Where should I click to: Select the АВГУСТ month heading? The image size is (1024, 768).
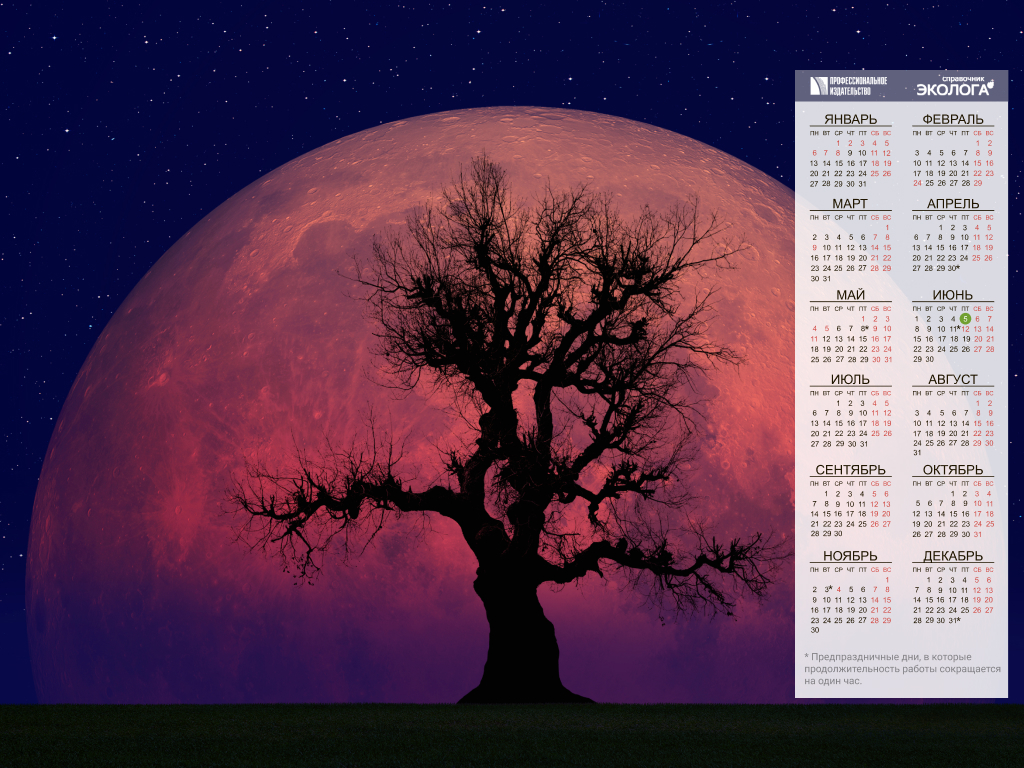click(x=953, y=379)
